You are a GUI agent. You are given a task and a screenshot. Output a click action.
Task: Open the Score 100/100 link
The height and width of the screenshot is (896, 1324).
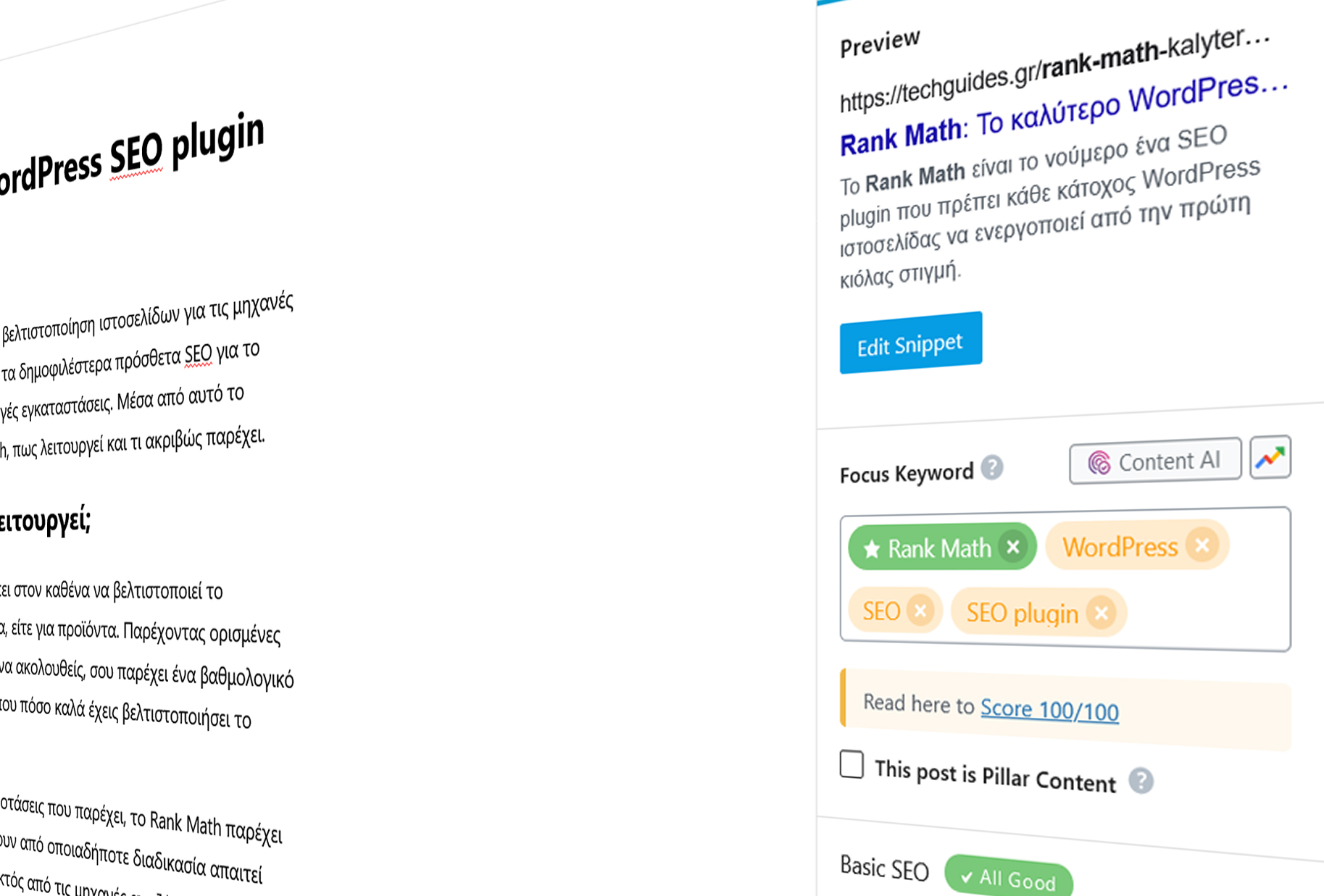pyautogui.click(x=1049, y=710)
